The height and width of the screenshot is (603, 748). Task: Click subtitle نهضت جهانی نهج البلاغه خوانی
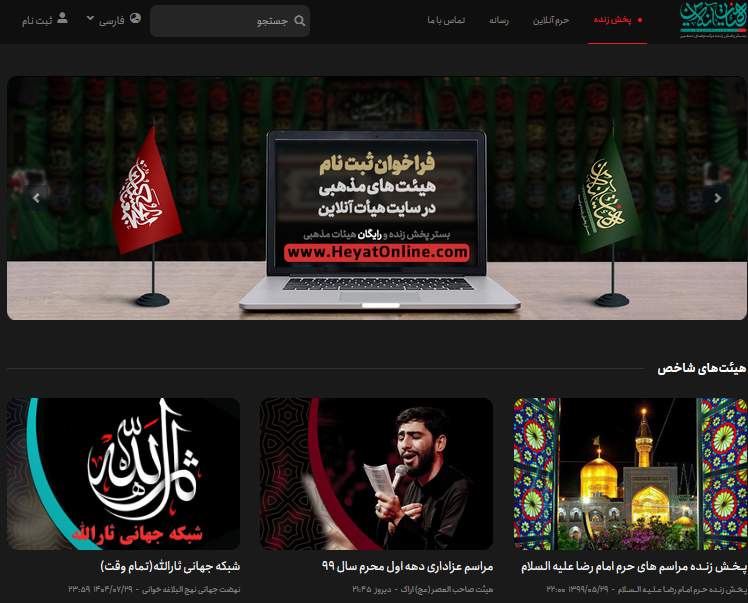(191, 590)
